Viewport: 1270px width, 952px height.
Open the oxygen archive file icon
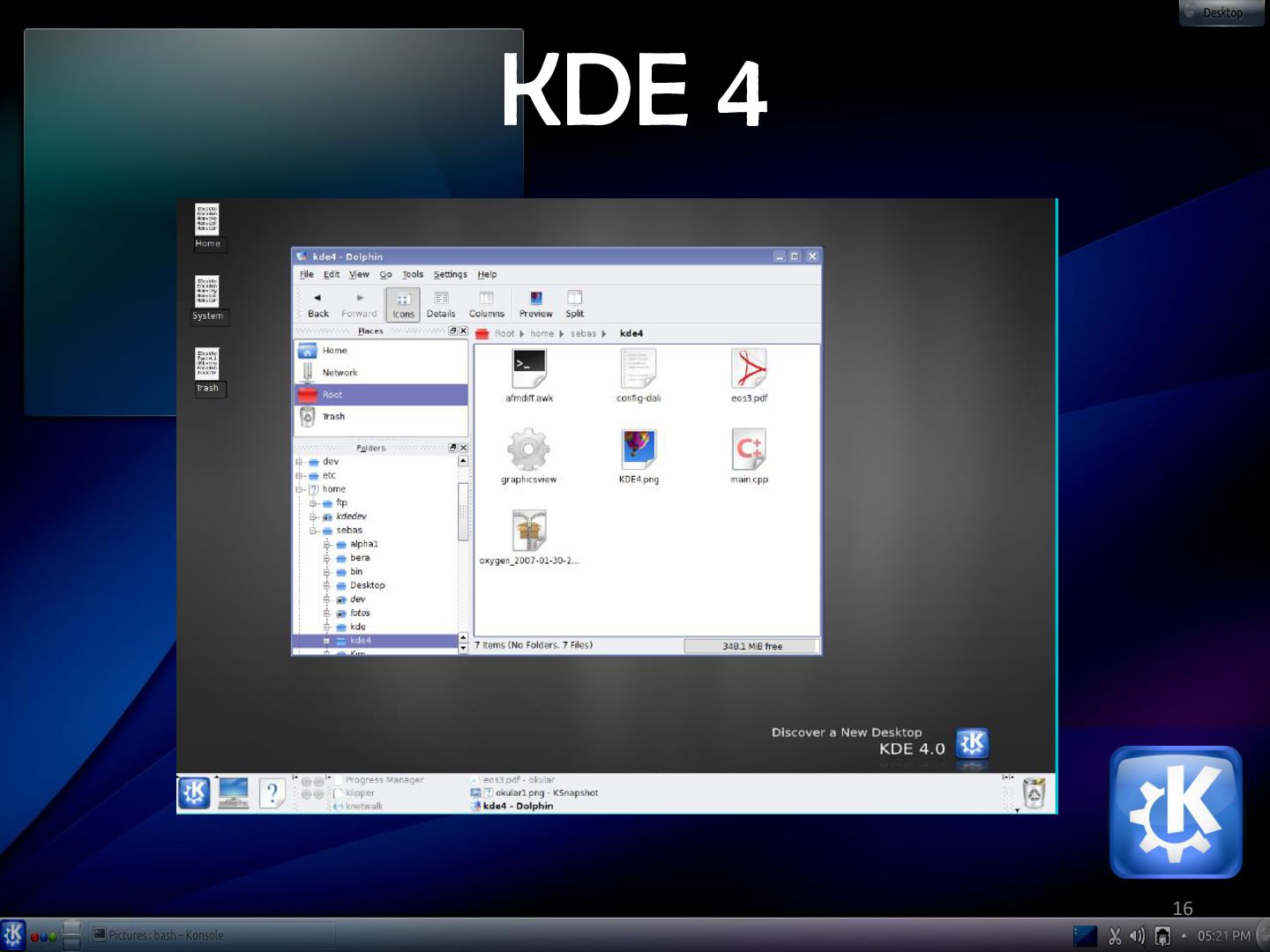(529, 531)
